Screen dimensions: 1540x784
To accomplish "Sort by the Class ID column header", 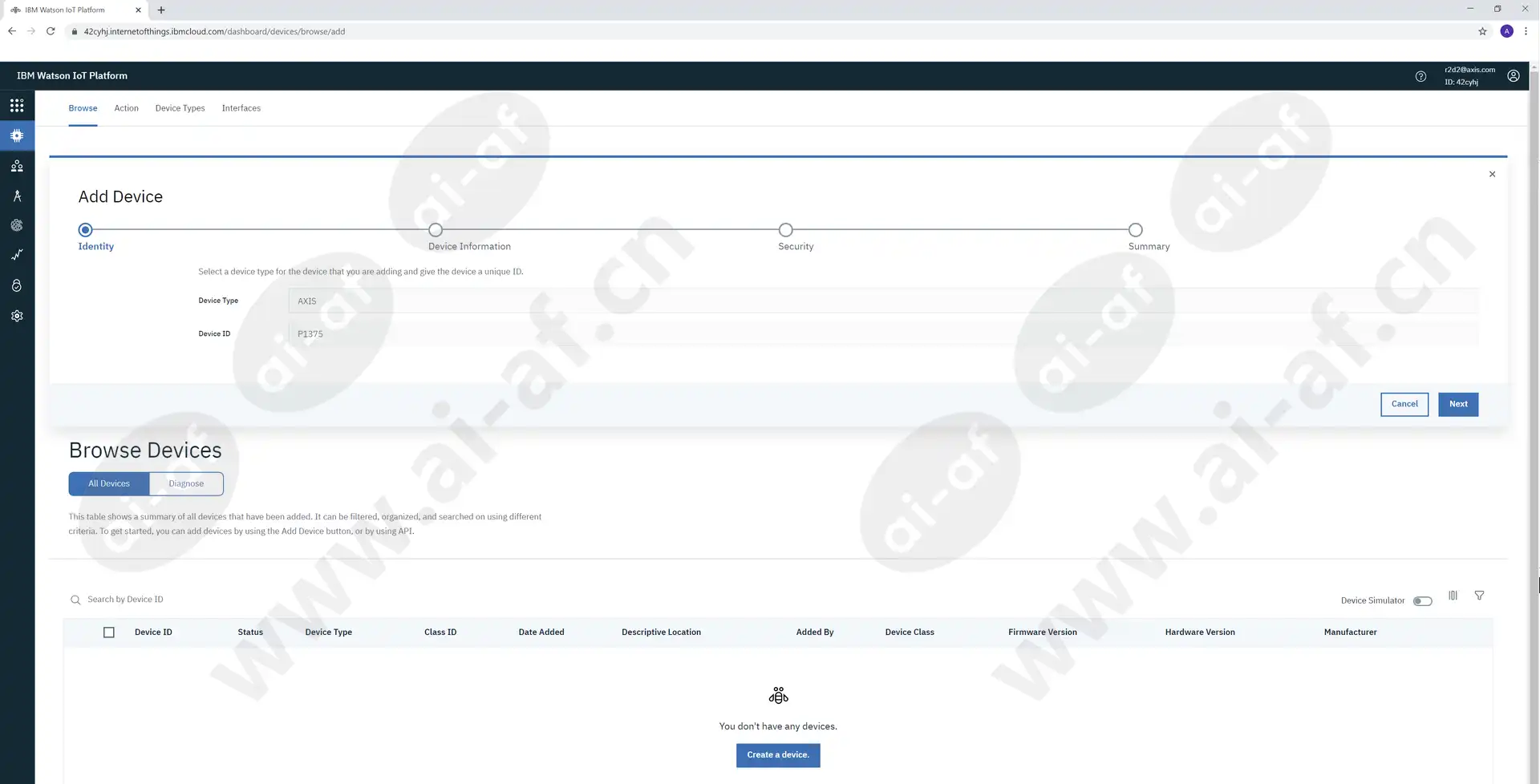I will pyautogui.click(x=440, y=632).
